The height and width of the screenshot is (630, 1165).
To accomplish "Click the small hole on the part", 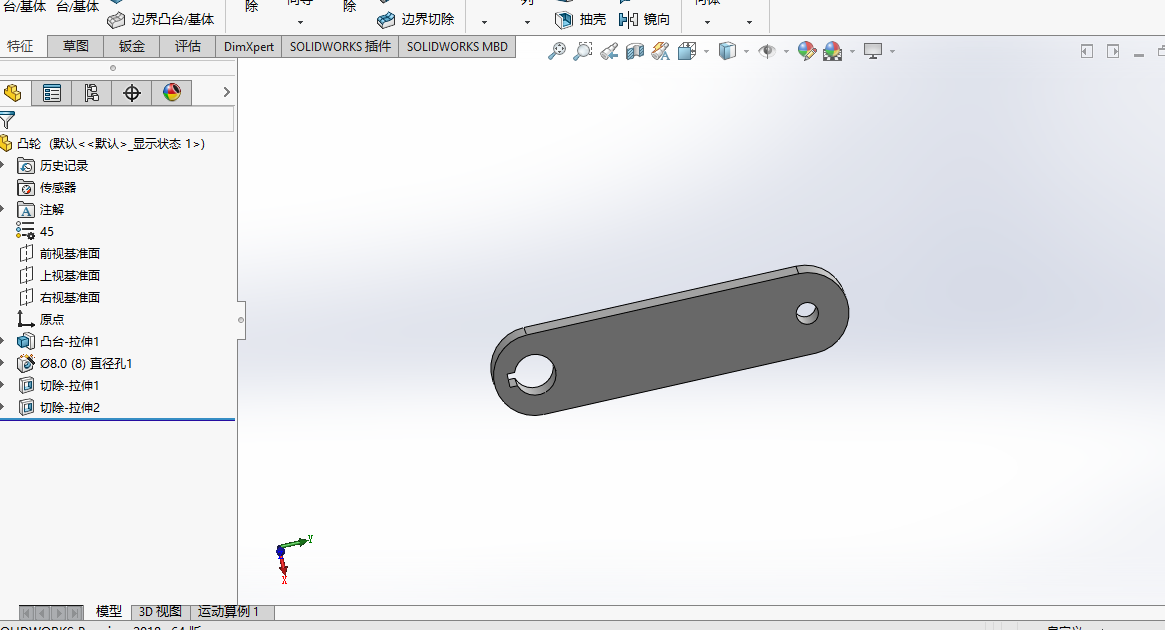I will 807,313.
